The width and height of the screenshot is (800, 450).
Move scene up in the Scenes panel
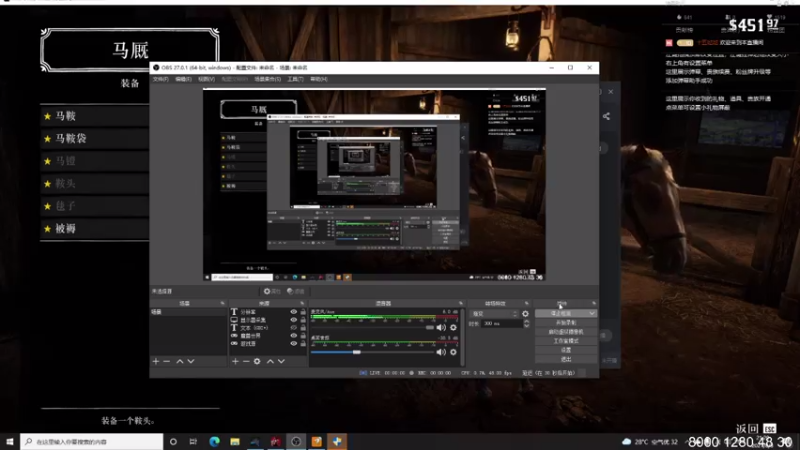tap(180, 361)
